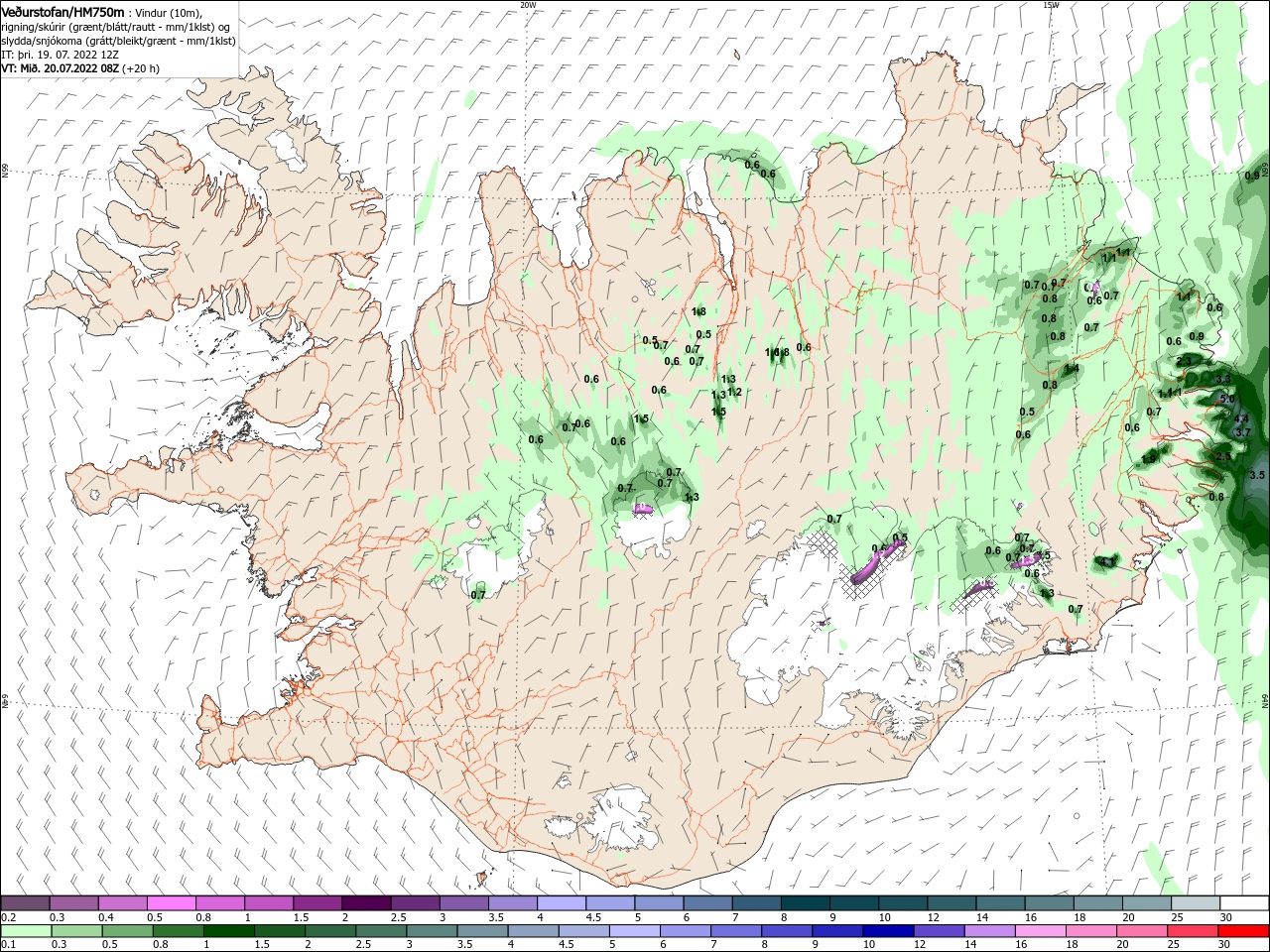Click the 1.8 value in northern Iceland
The image size is (1270, 952).
pyautogui.click(x=698, y=311)
